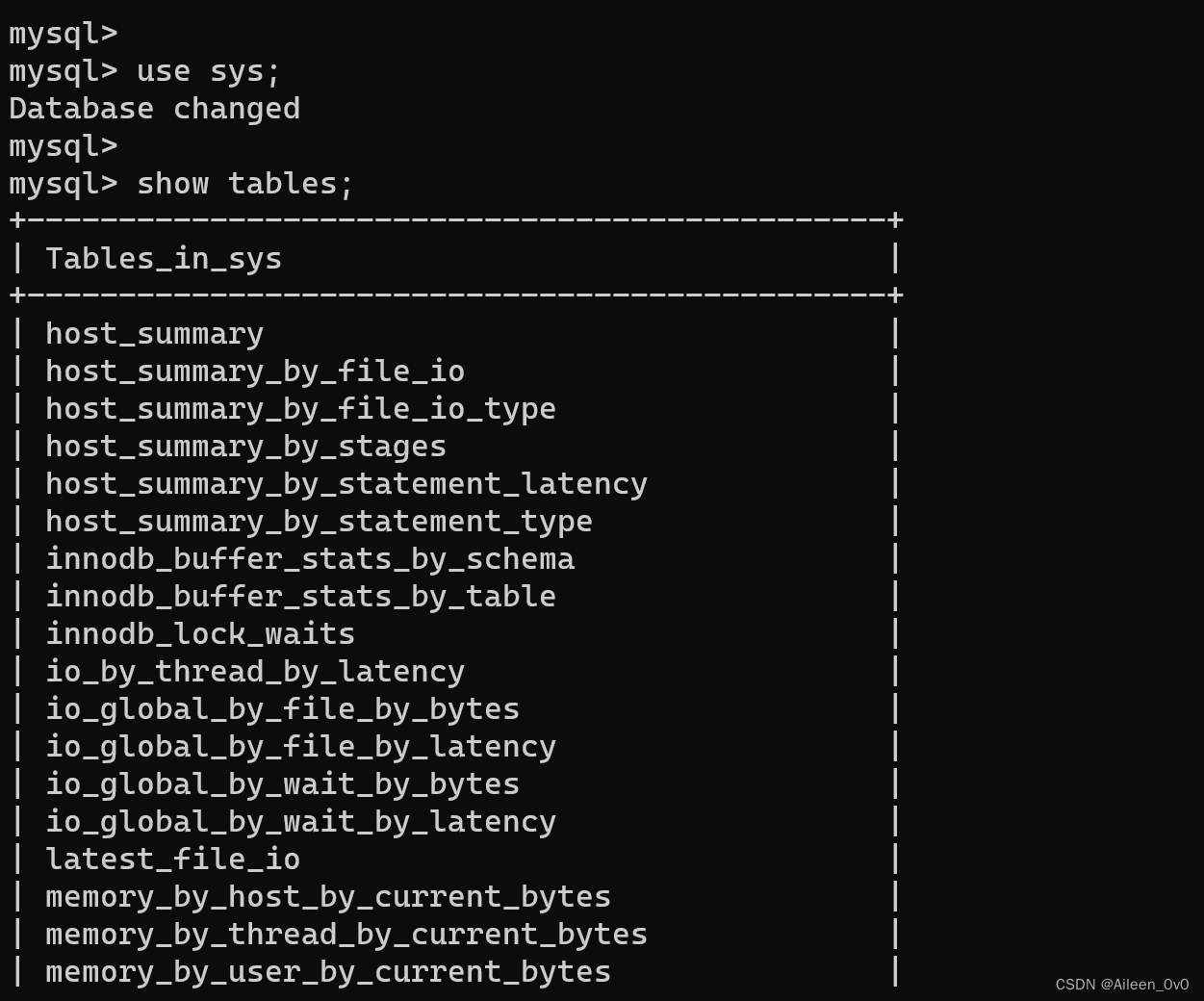Click host_summary_by_statement_latency in the table list

pos(346,484)
